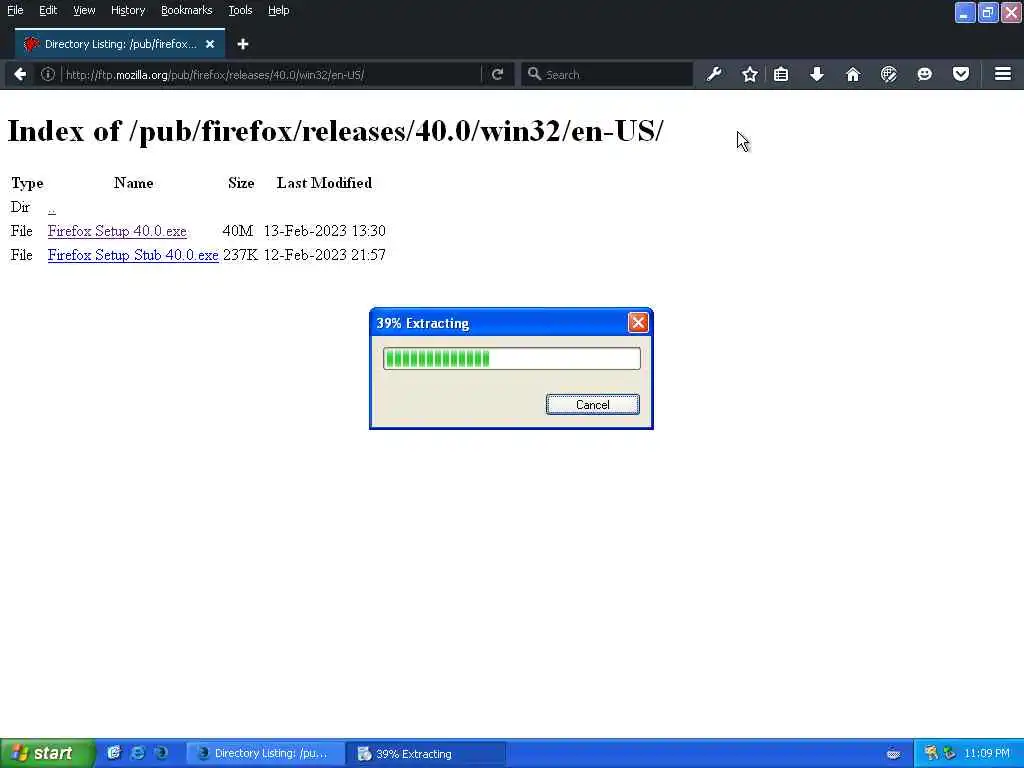This screenshot has width=1024, height=768.
Task: Click date 12-Feb-2023 21:57
Action: 325,255
